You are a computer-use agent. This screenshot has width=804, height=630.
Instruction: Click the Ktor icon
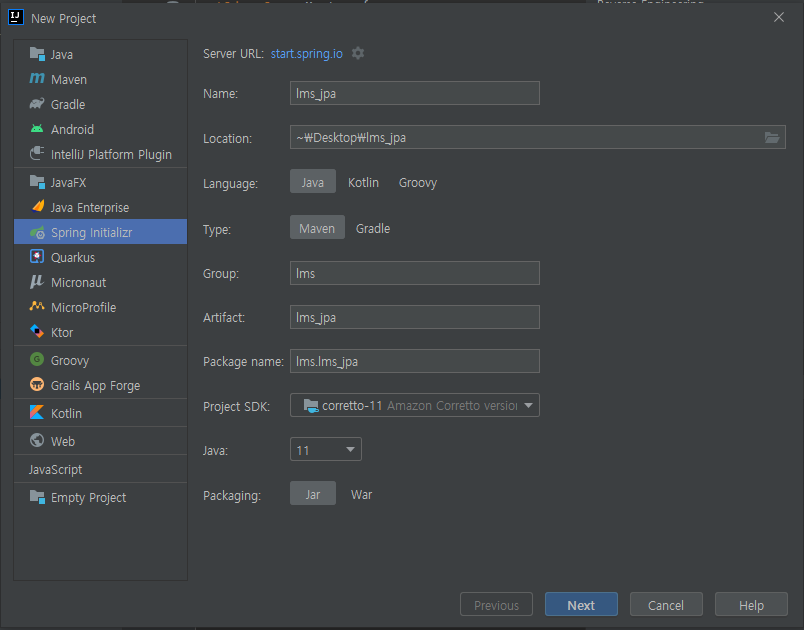(37, 331)
